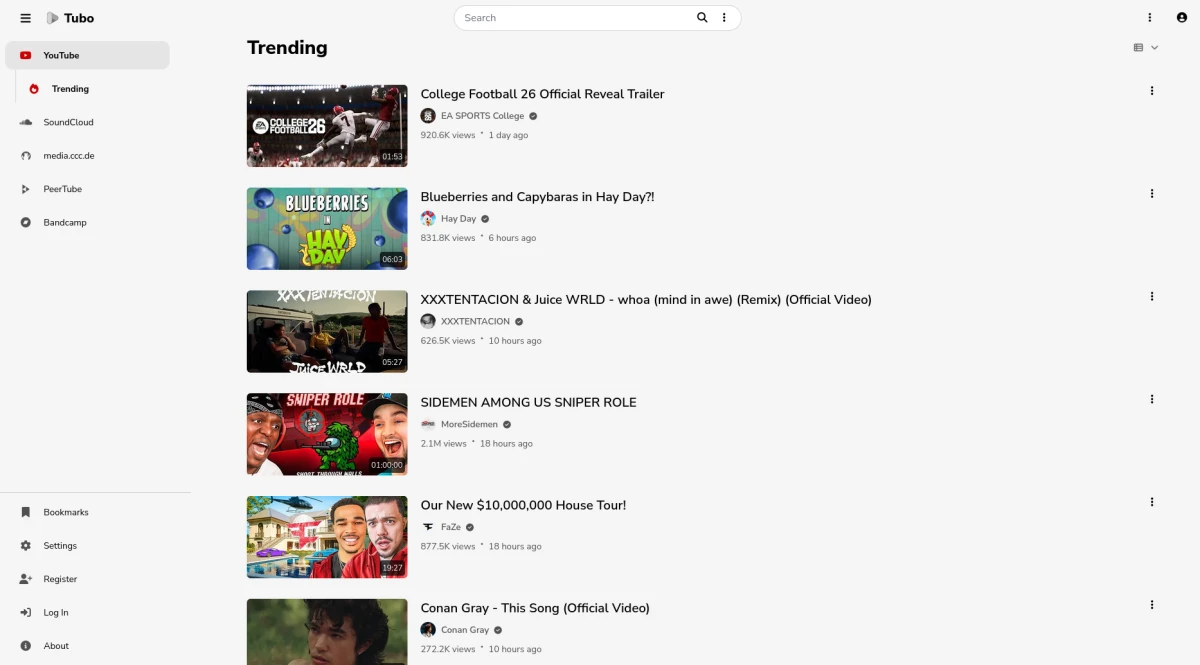The height and width of the screenshot is (665, 1200).
Task: Click the hamburger menu icon
Action: click(25, 18)
